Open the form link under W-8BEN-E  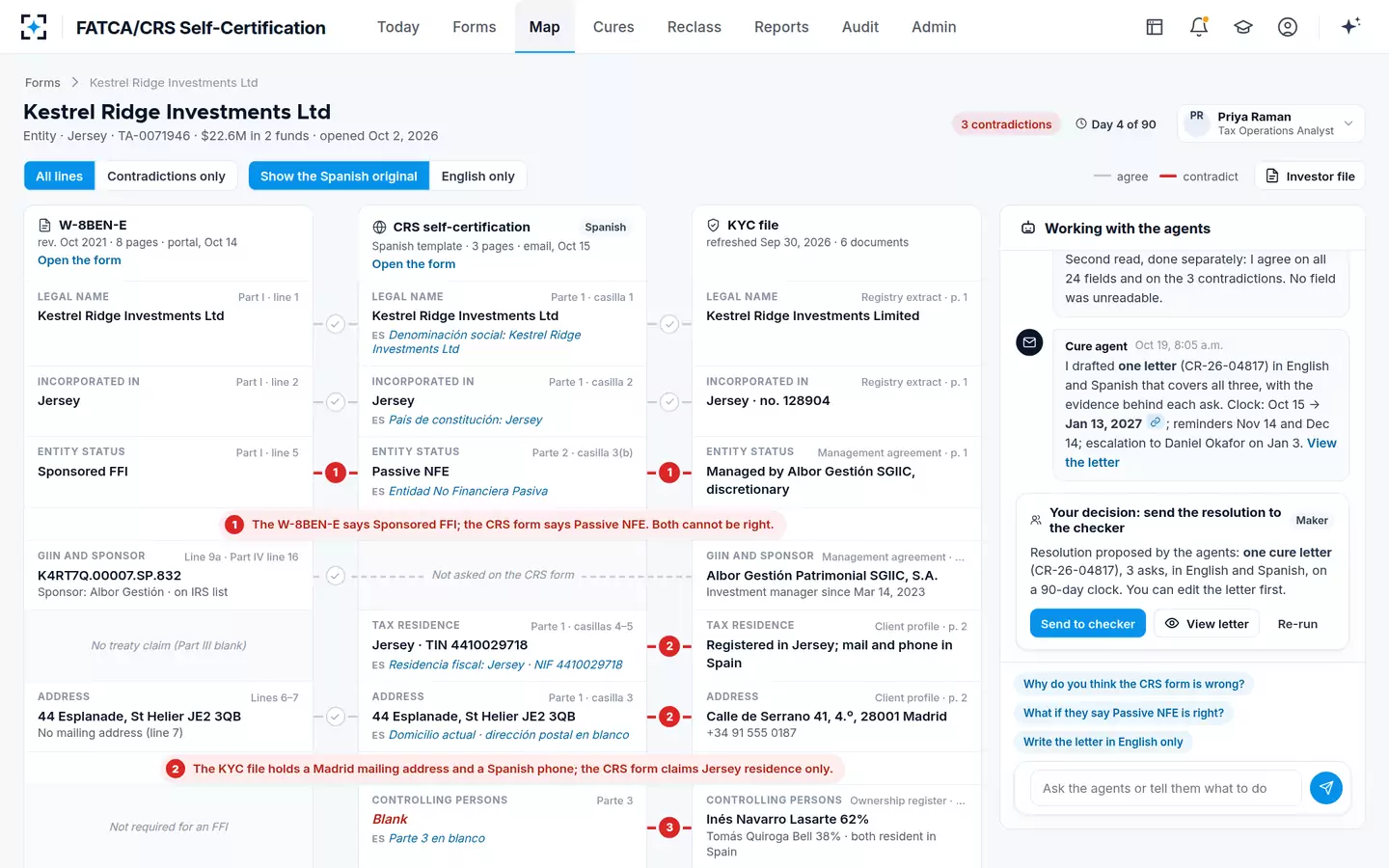[x=79, y=260]
